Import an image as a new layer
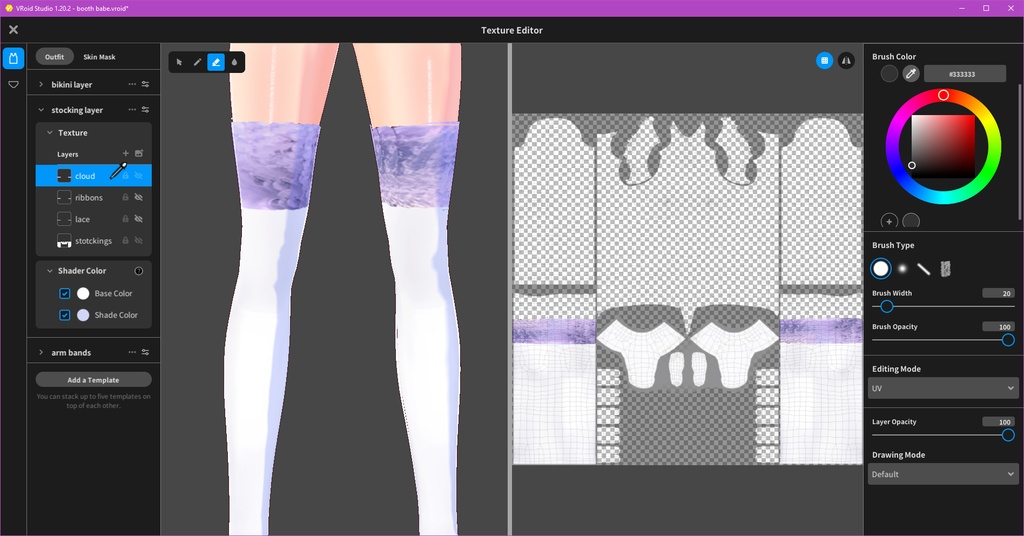This screenshot has height=536, width=1024. [138, 153]
